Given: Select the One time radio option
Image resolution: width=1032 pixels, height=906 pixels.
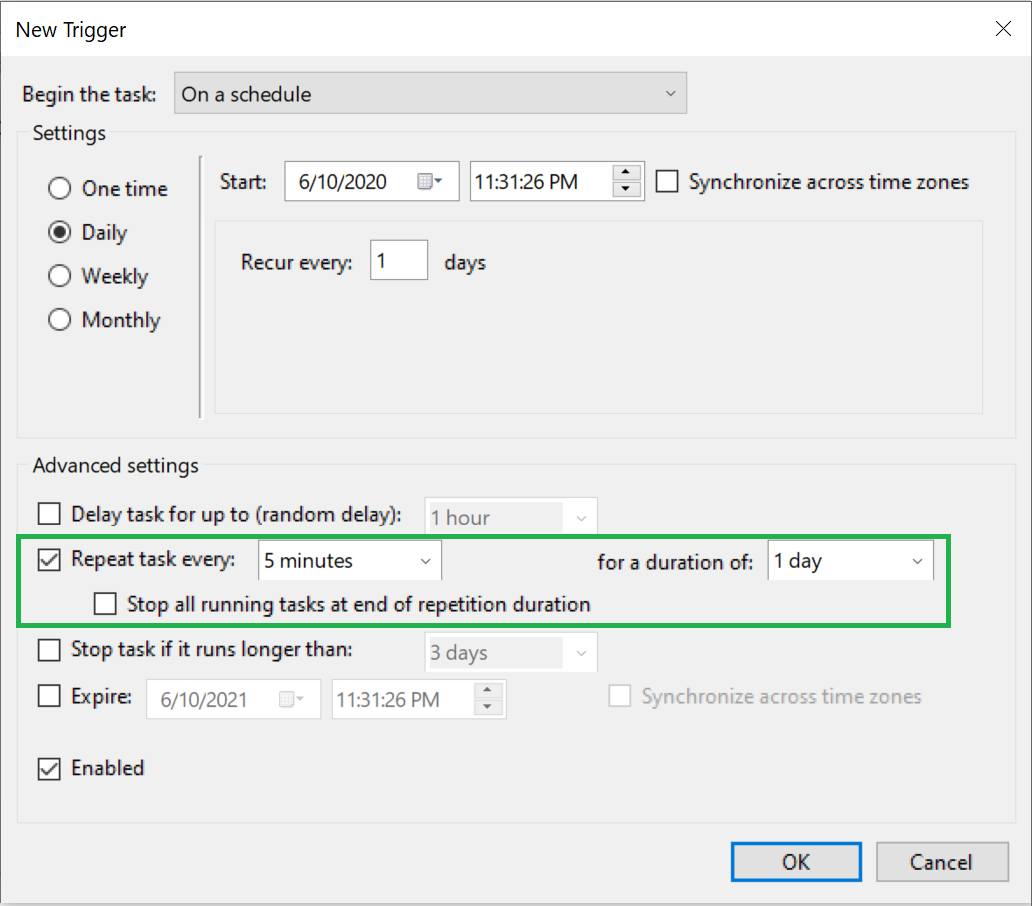Looking at the screenshot, I should [x=61, y=189].
